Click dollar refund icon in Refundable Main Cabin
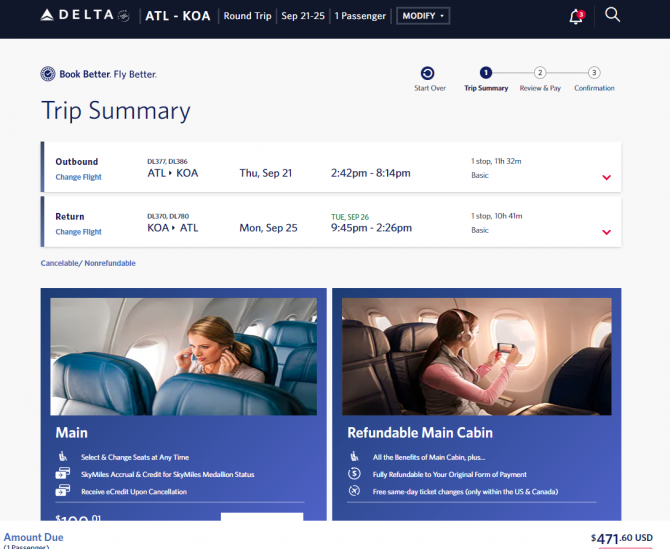 tap(354, 473)
